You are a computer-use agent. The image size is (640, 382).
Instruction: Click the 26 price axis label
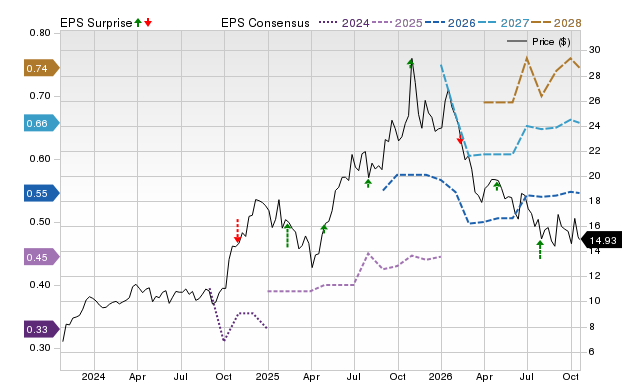(x=594, y=100)
